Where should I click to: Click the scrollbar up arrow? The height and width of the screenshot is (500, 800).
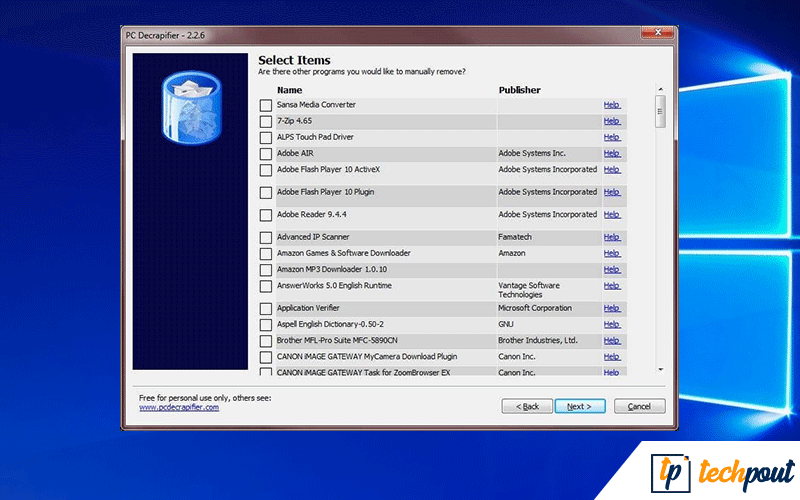(660, 89)
